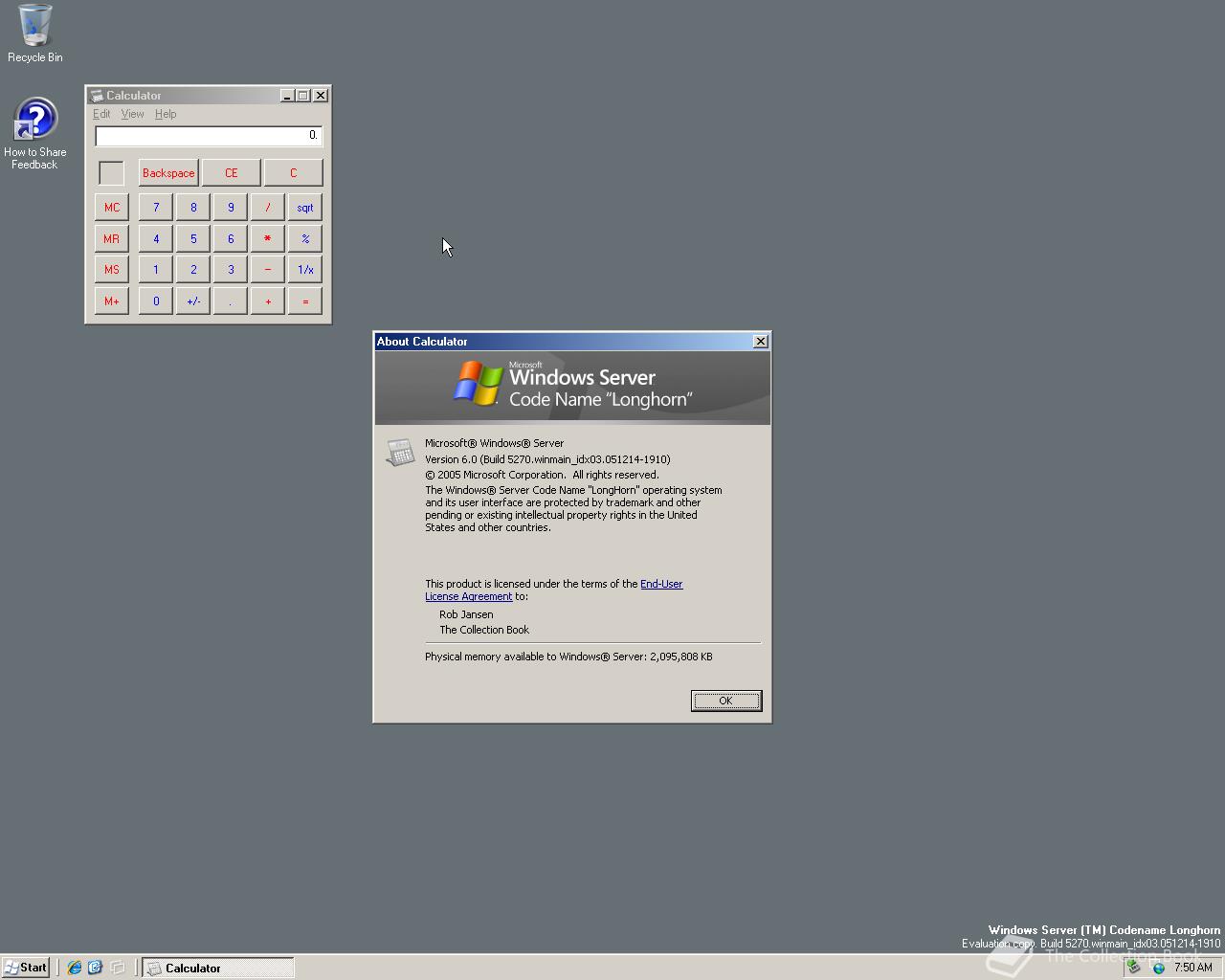Viewport: 1225px width, 980px height.
Task: Click digit 9 on Calculator
Action: point(231,208)
